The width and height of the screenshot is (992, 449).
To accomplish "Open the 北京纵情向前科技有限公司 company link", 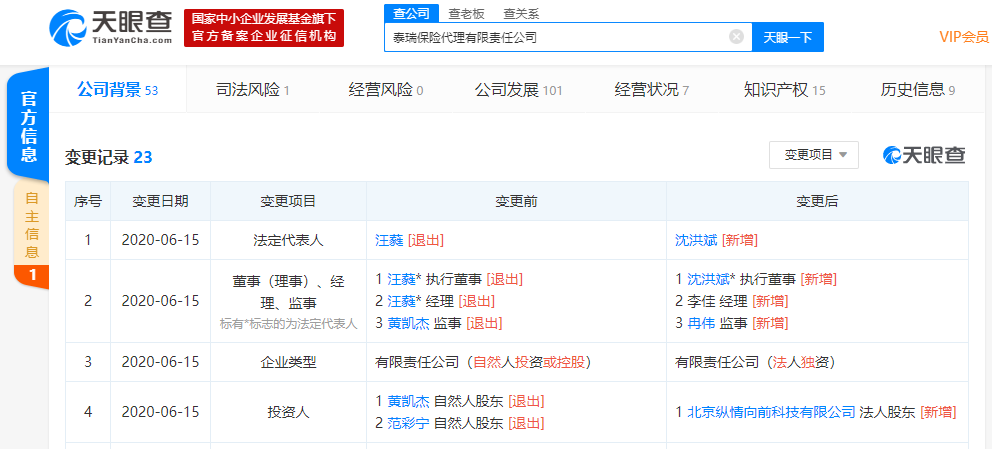I will tap(771, 412).
